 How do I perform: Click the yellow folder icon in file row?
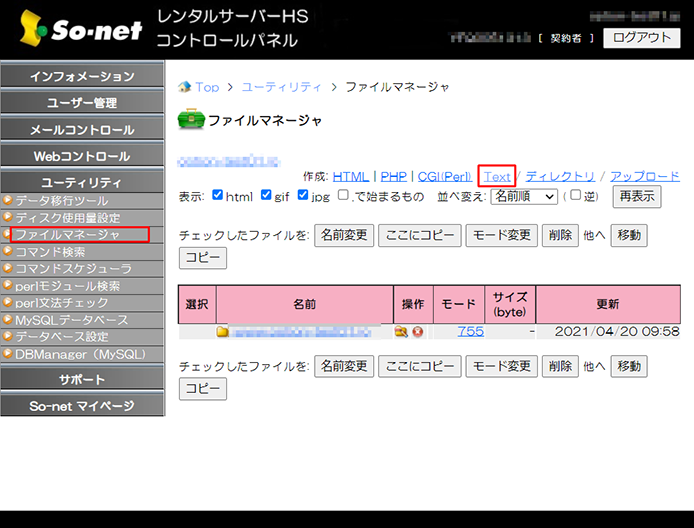(x=223, y=331)
